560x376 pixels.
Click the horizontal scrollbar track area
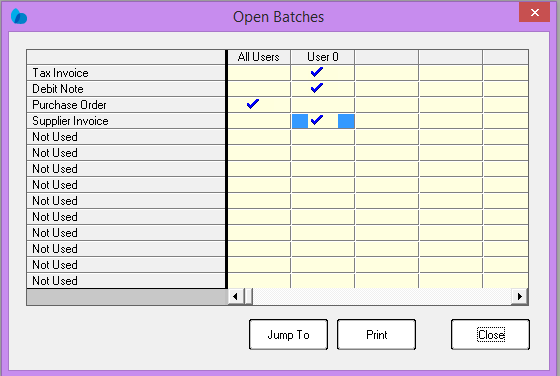(382, 296)
